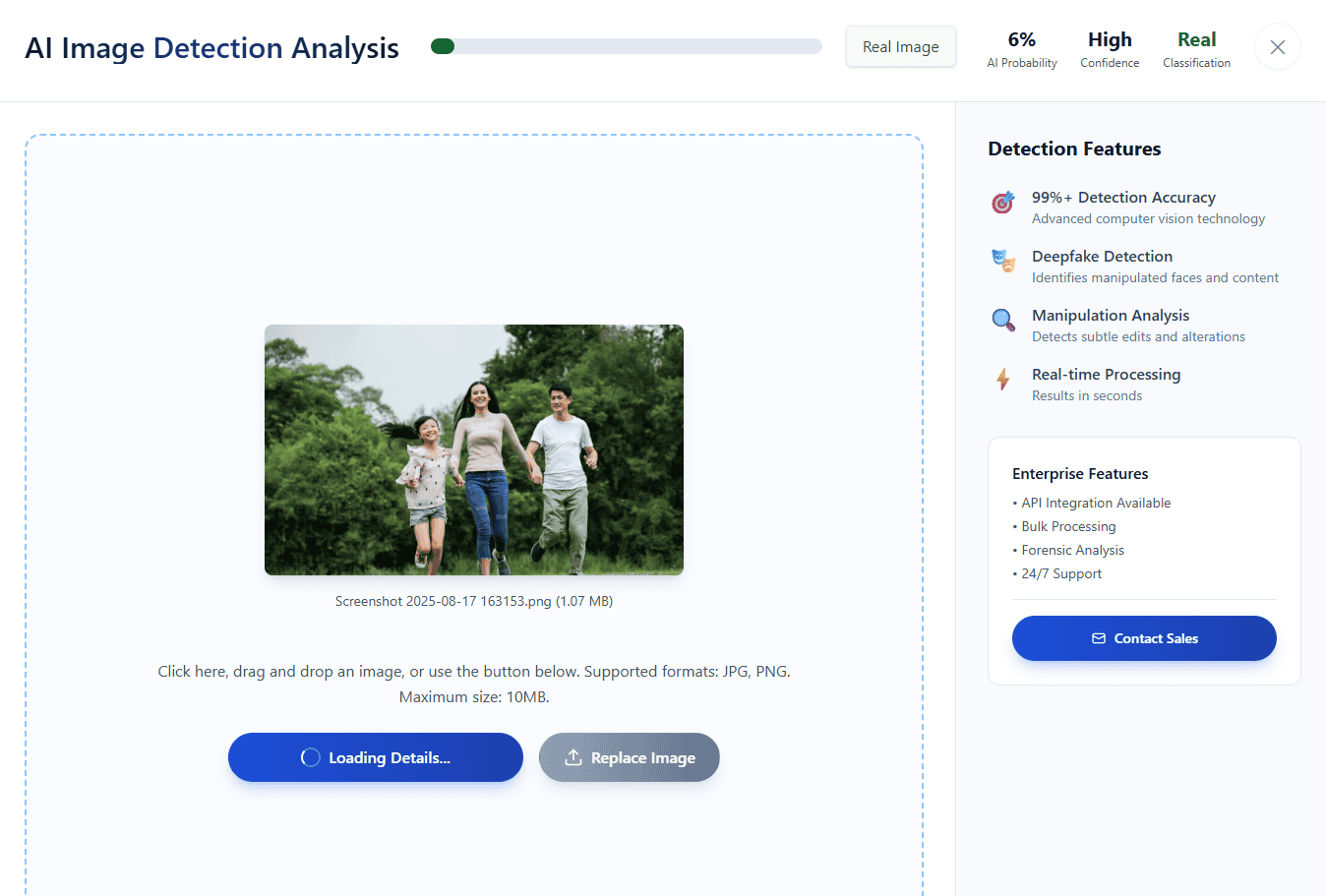Click API Integration Available list item
1326x896 pixels.
[1092, 503]
